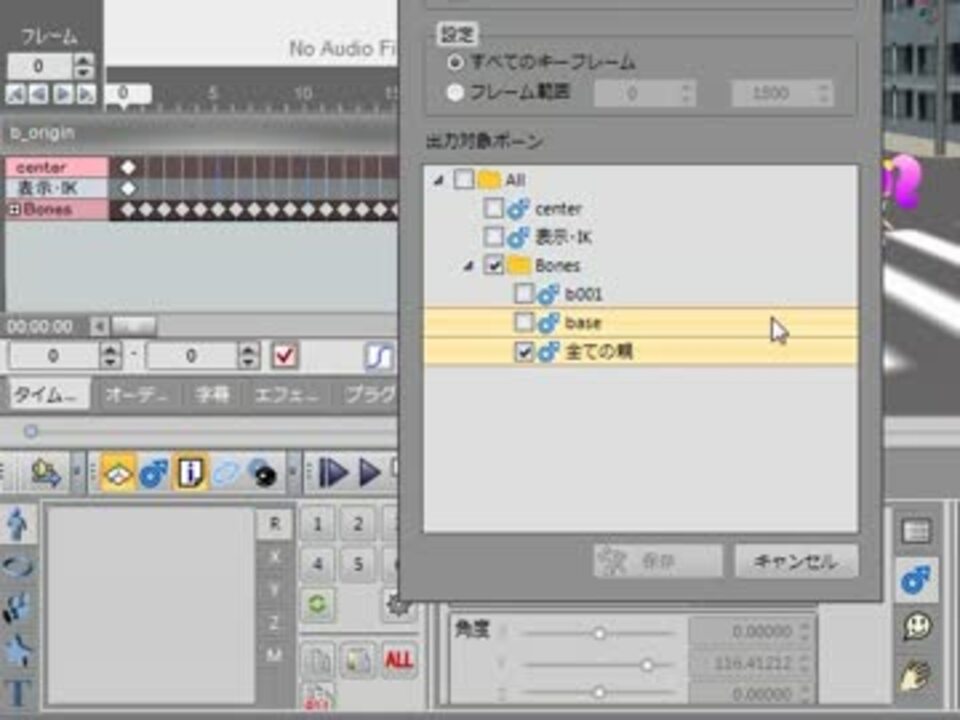Switch to the プラグ tab
Screen dimensions: 960x720
coord(369,395)
